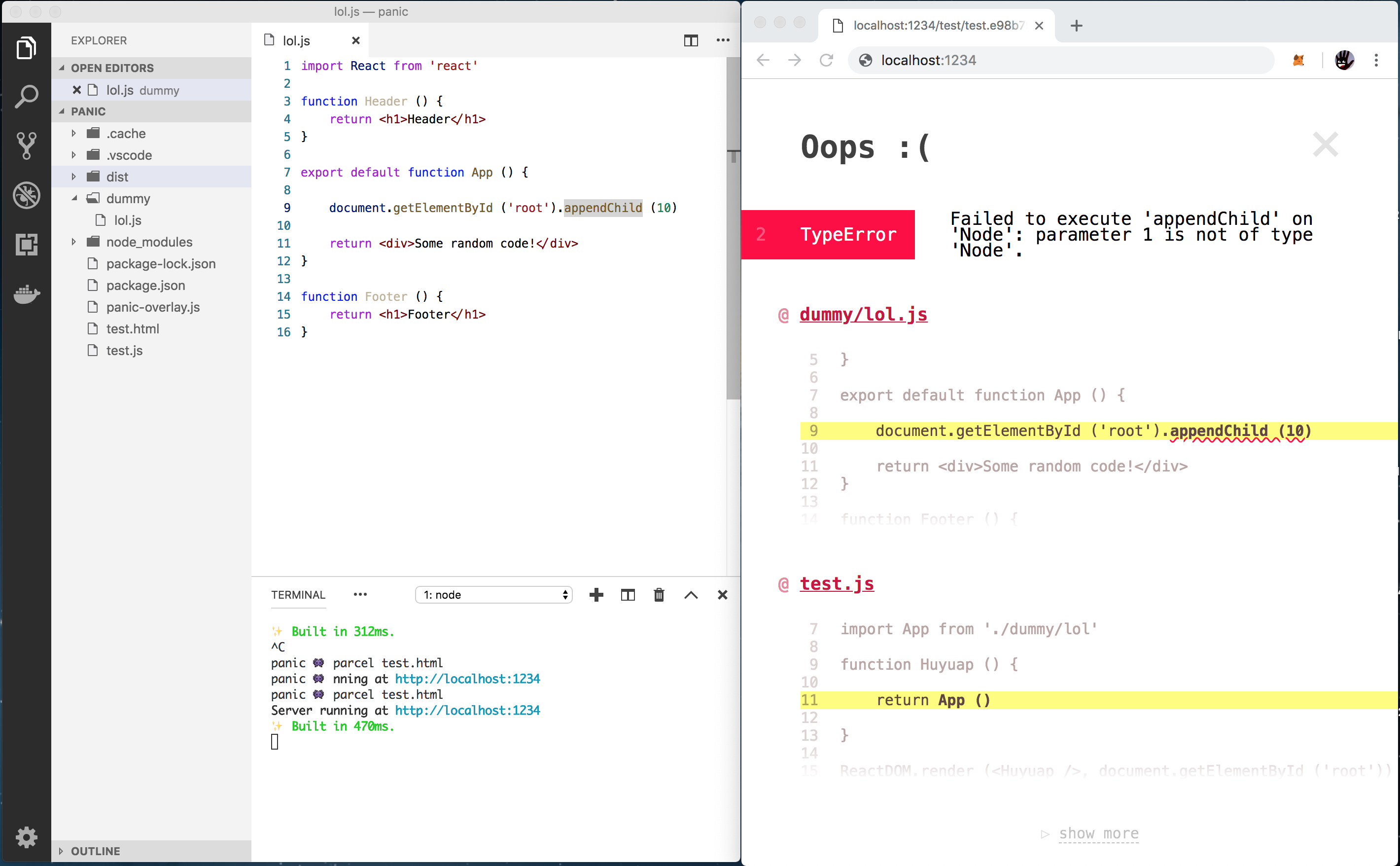The width and height of the screenshot is (1400, 866).
Task: Click EXPLORER panel title
Action: pyautogui.click(x=99, y=40)
